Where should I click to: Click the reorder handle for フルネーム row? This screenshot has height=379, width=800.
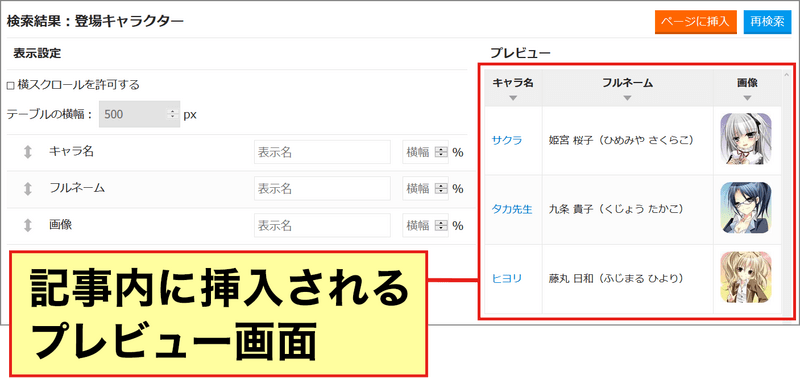point(28,189)
